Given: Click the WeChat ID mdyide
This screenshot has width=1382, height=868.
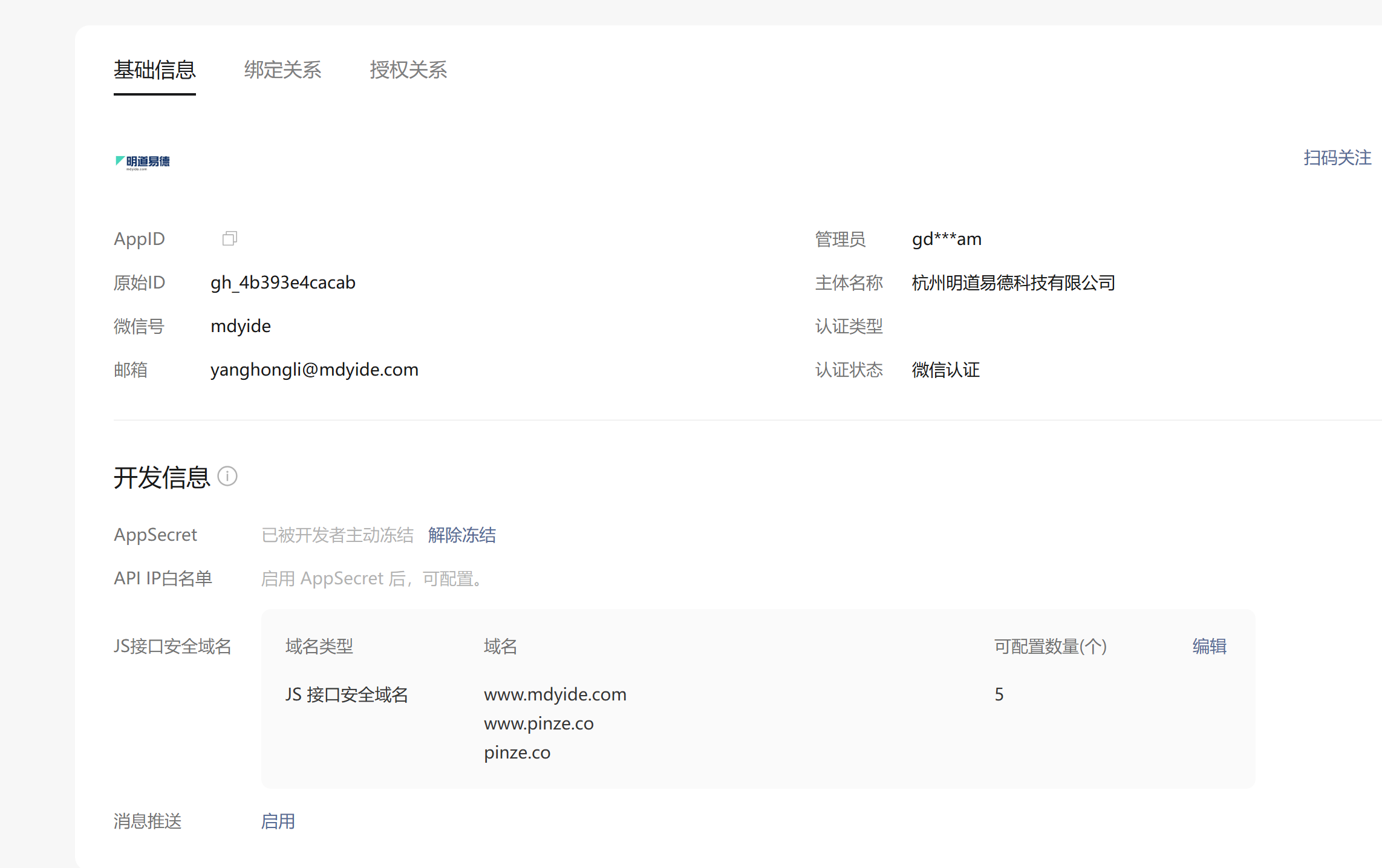Looking at the screenshot, I should [x=240, y=326].
